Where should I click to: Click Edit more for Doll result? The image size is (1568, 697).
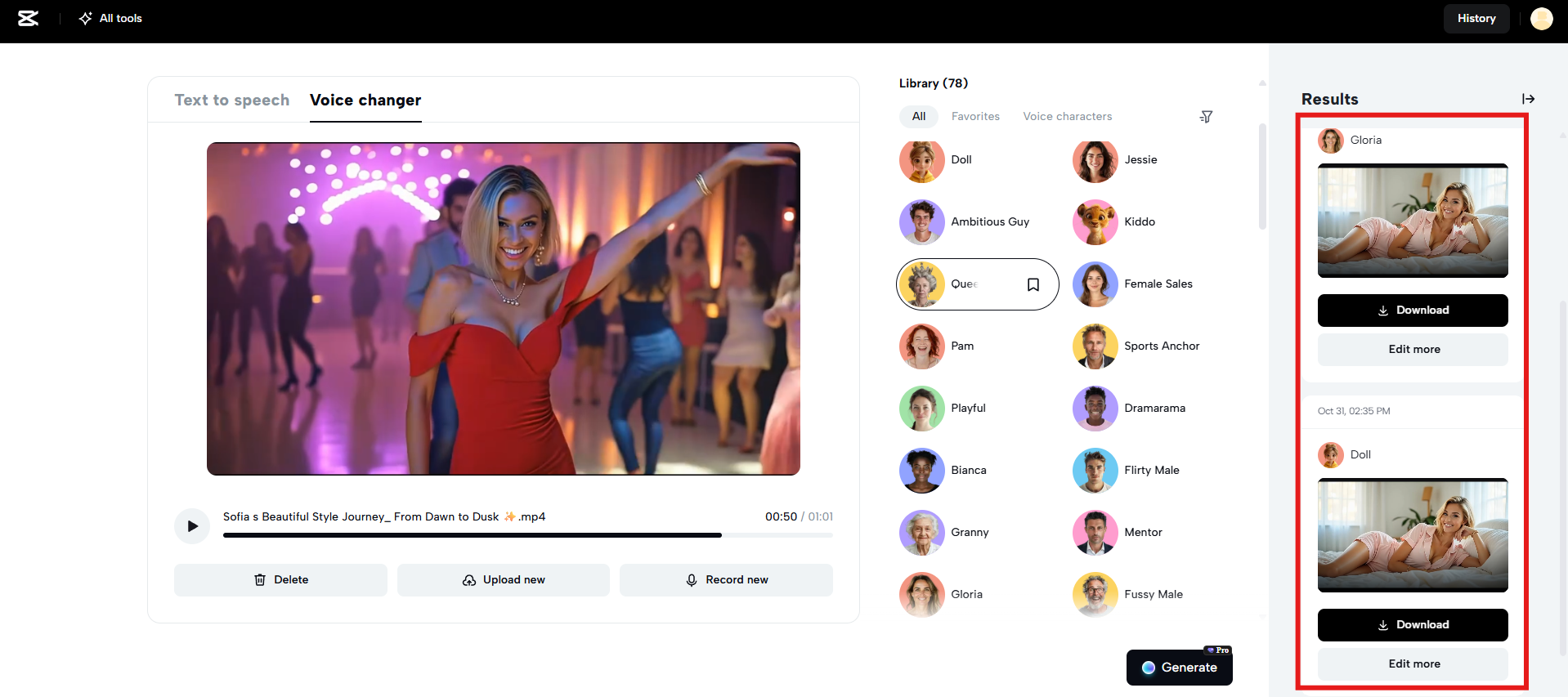[x=1413, y=664]
